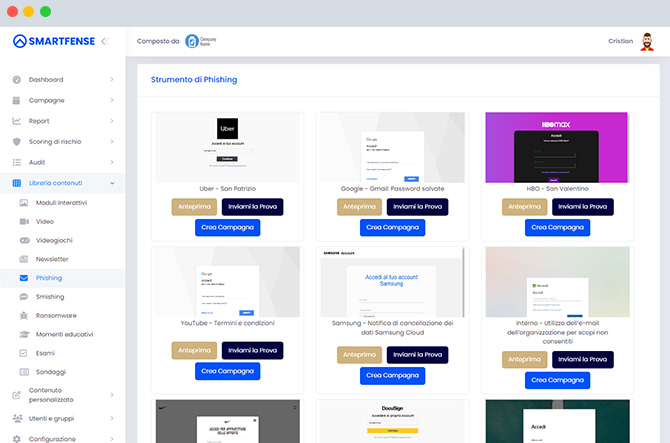670x443 pixels.
Task: Expand the Contenuto personalizzato chevron
Action: pyautogui.click(x=112, y=395)
